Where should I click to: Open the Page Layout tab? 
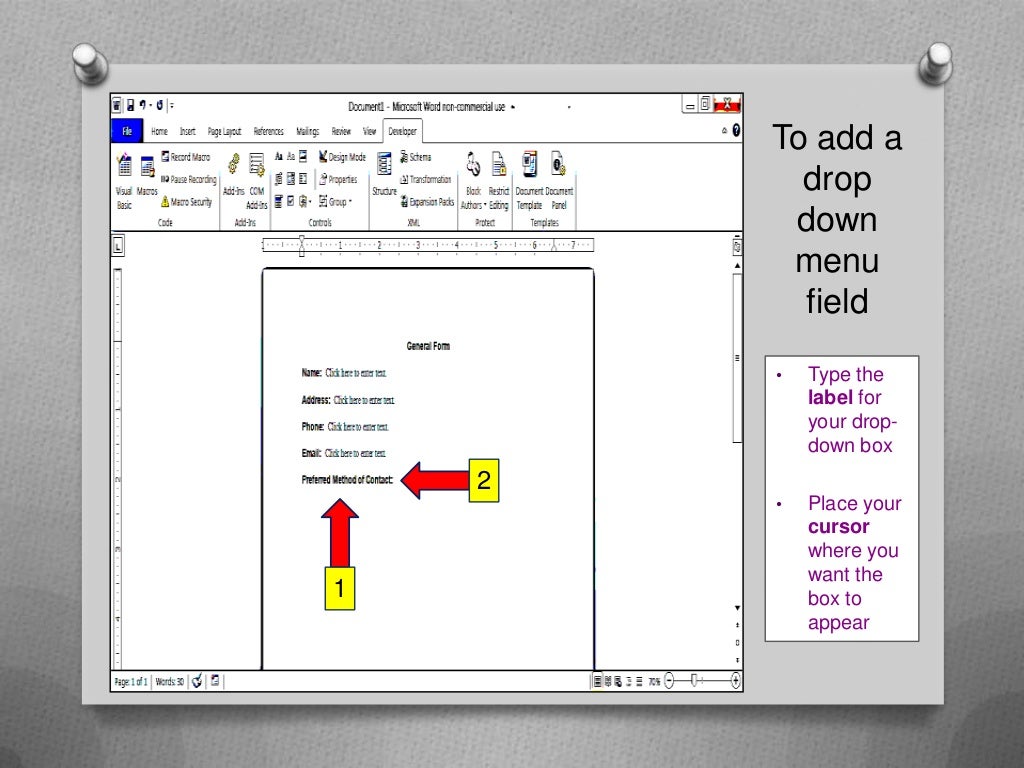pyautogui.click(x=224, y=131)
